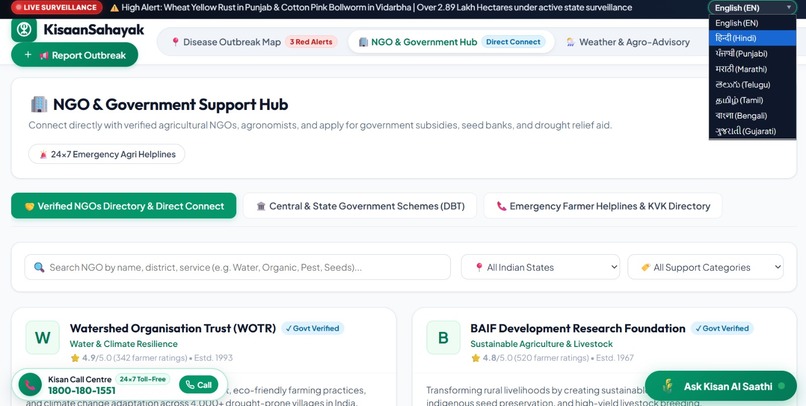Screen dimensions: 806x406
Task: Click the red phone icon in Kisan Call Centre bar
Action: coord(30,385)
